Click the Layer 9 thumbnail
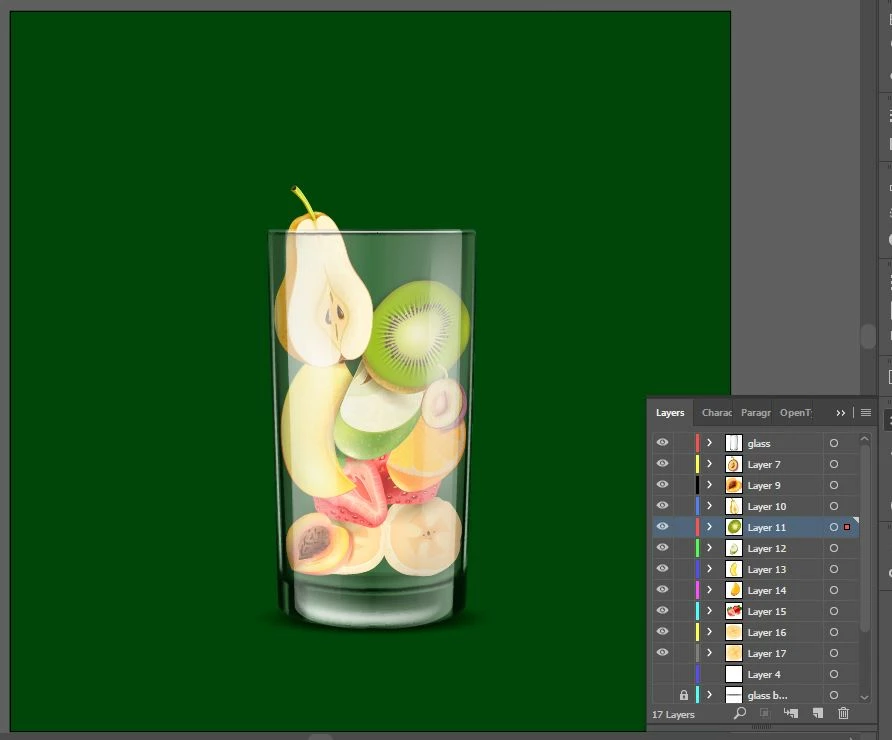Image resolution: width=892 pixels, height=740 pixels. (x=733, y=485)
